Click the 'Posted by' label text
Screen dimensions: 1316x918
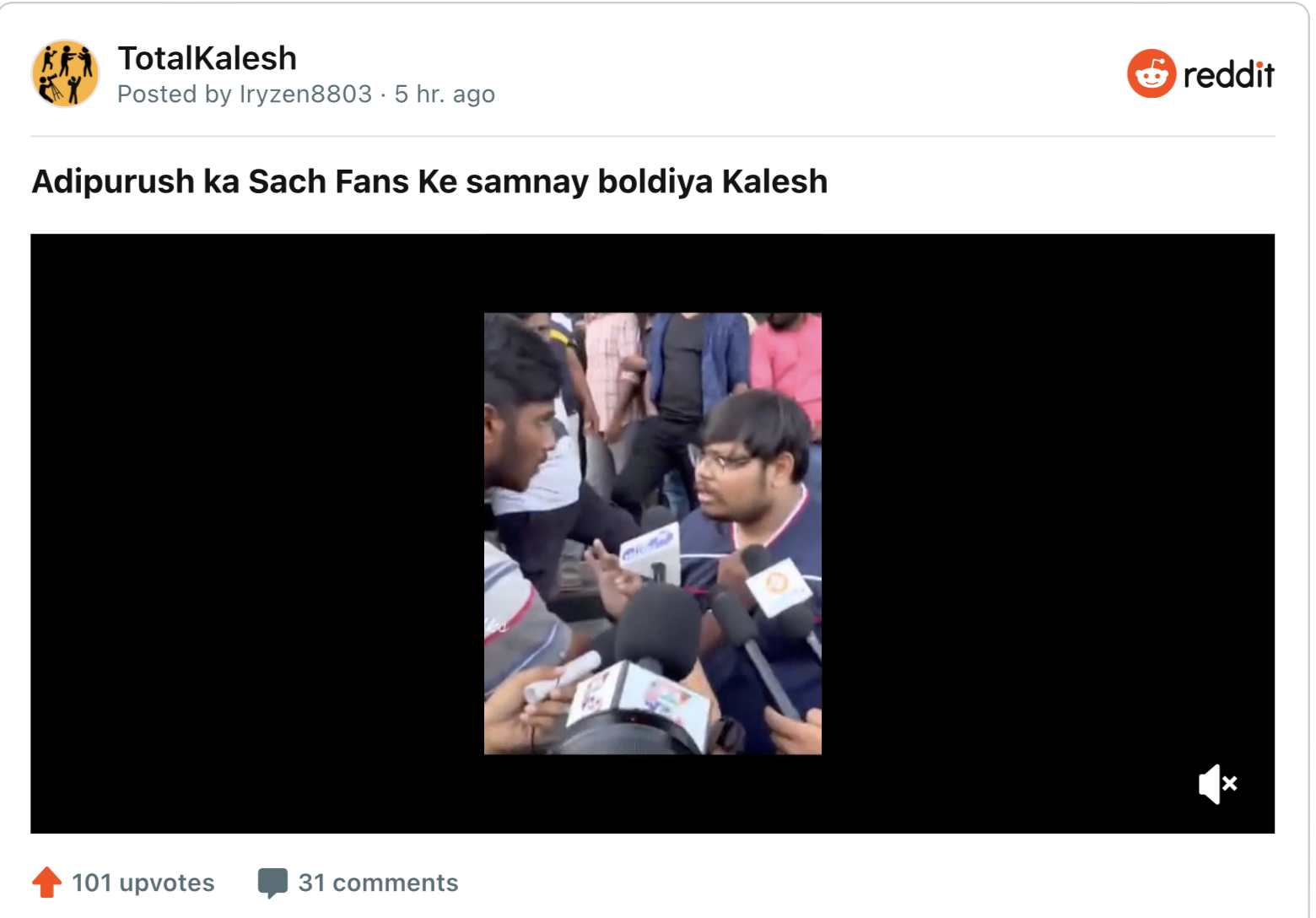click(x=175, y=94)
